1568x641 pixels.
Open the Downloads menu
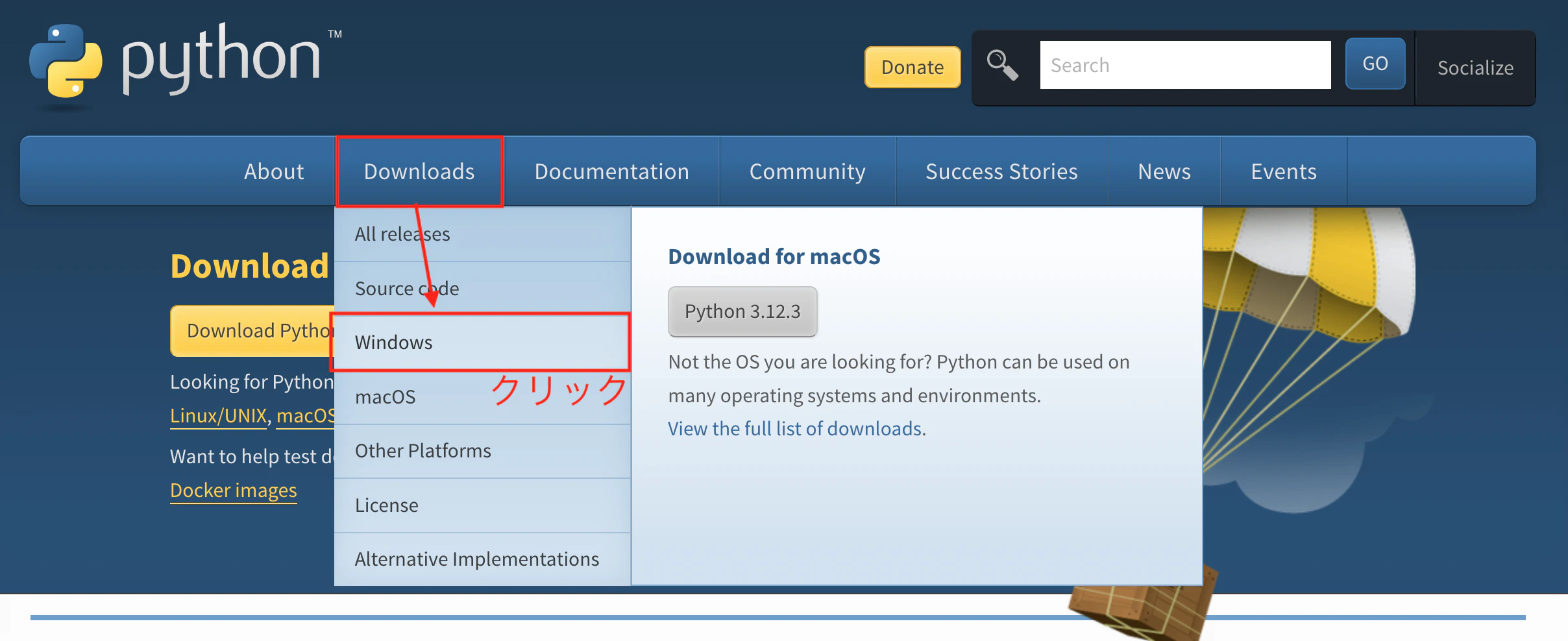pos(419,171)
